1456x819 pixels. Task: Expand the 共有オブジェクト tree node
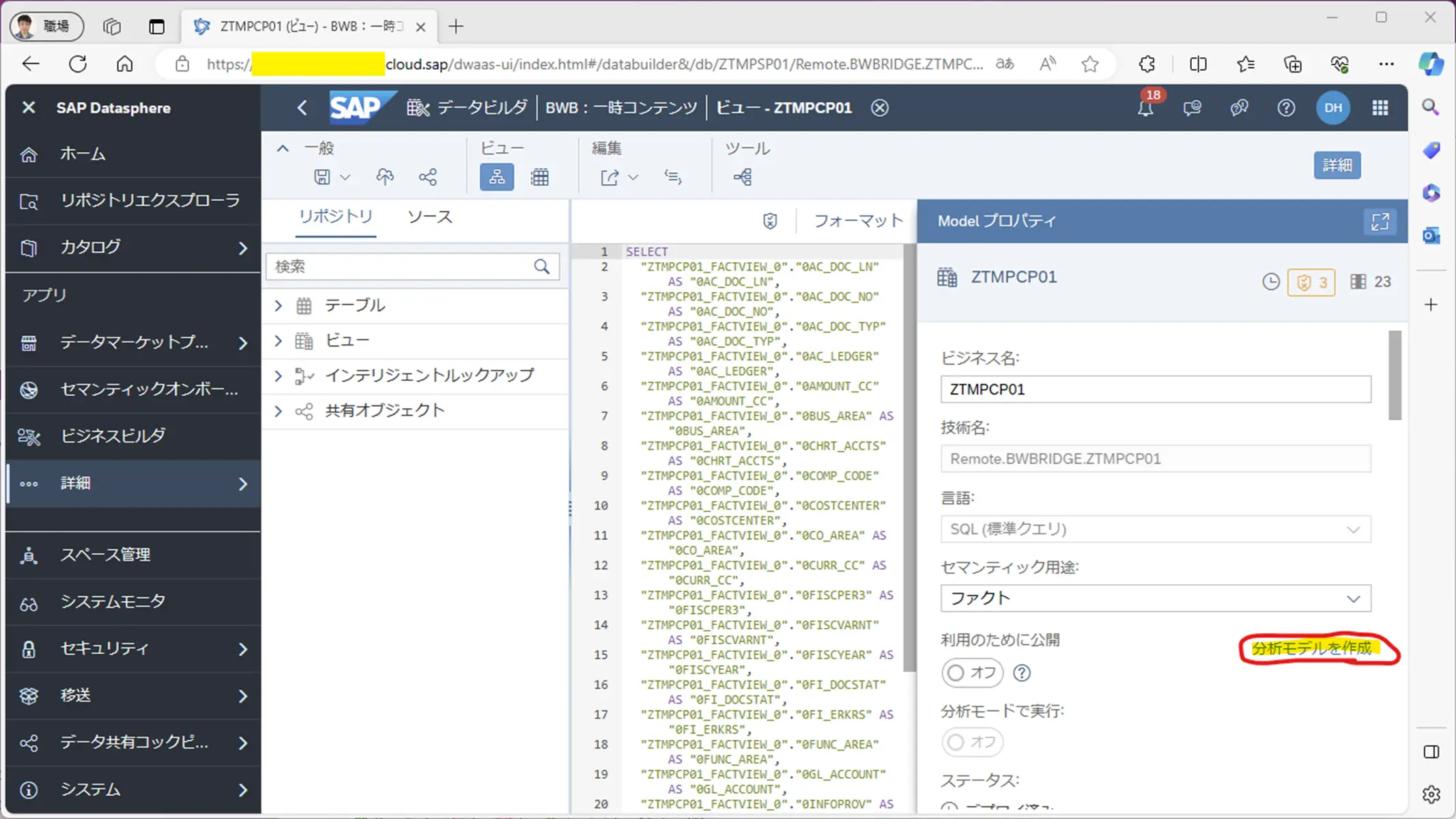(279, 411)
